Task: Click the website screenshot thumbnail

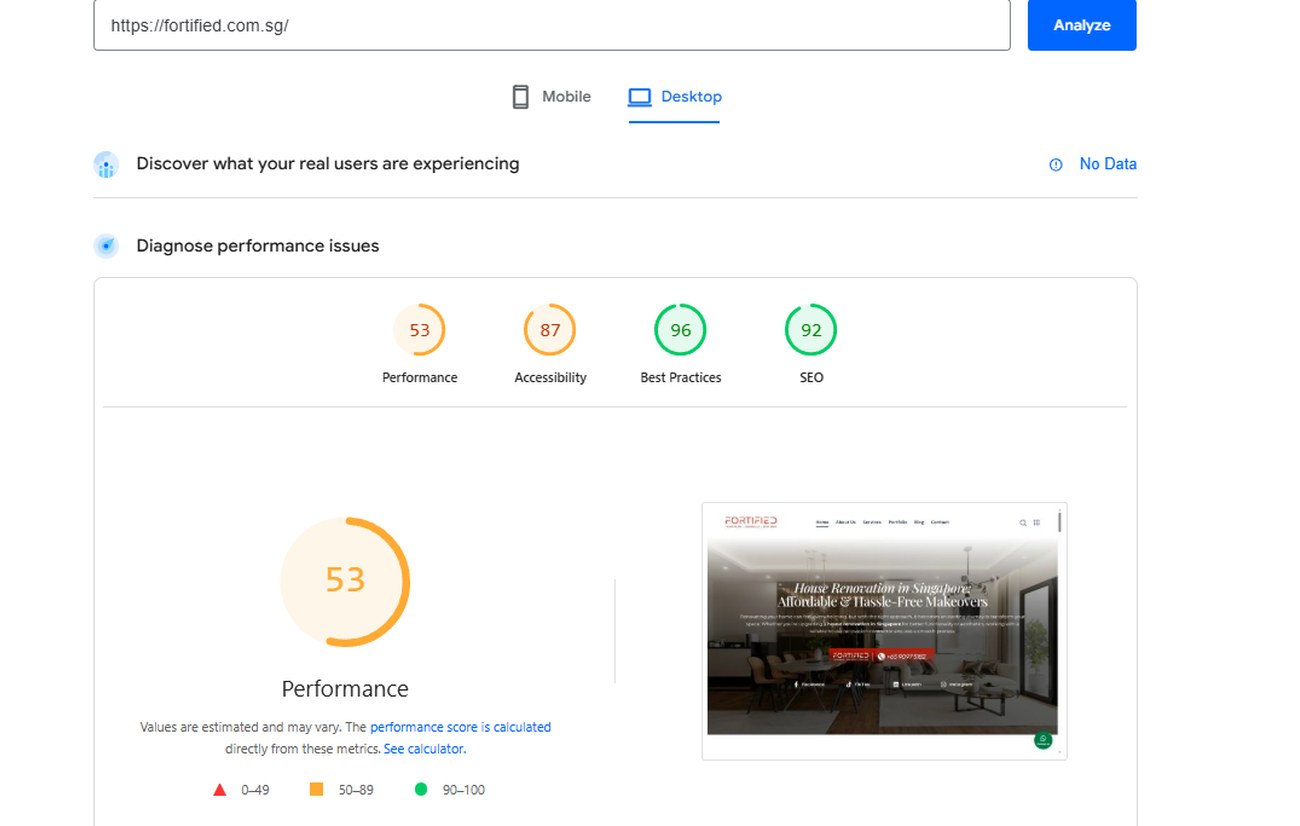Action: coord(884,631)
